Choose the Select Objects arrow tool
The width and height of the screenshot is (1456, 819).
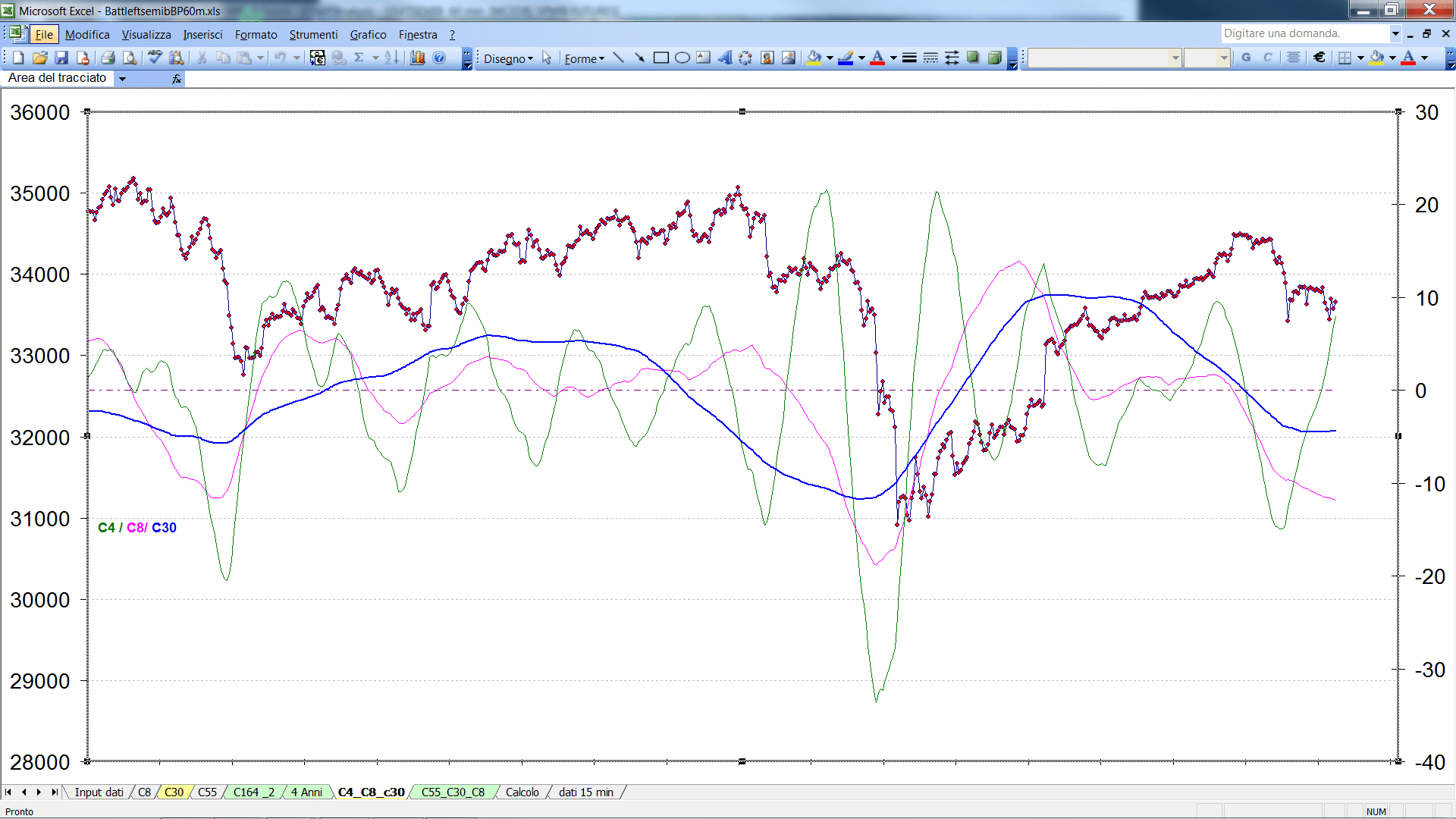pos(547,58)
